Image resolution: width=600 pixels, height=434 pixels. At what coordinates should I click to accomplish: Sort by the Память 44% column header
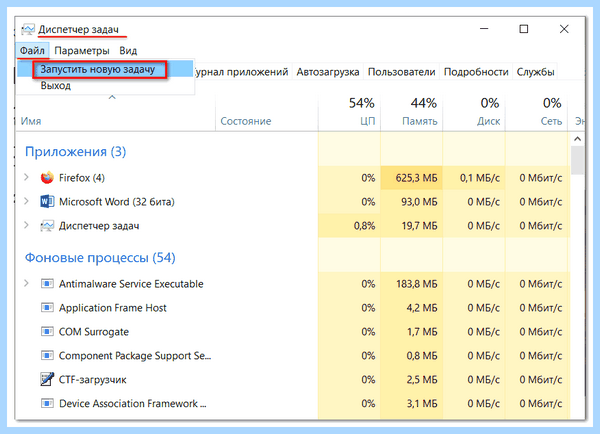pyautogui.click(x=412, y=113)
